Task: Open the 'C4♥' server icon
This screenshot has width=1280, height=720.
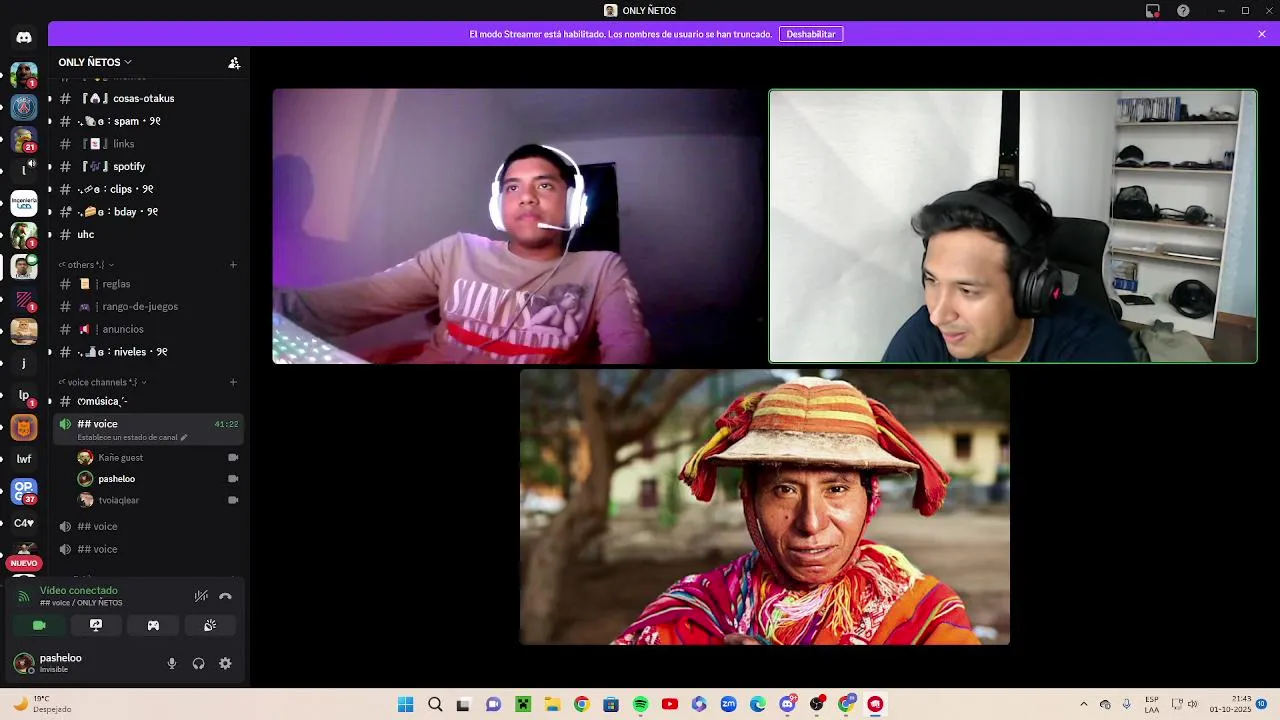Action: coord(24,523)
